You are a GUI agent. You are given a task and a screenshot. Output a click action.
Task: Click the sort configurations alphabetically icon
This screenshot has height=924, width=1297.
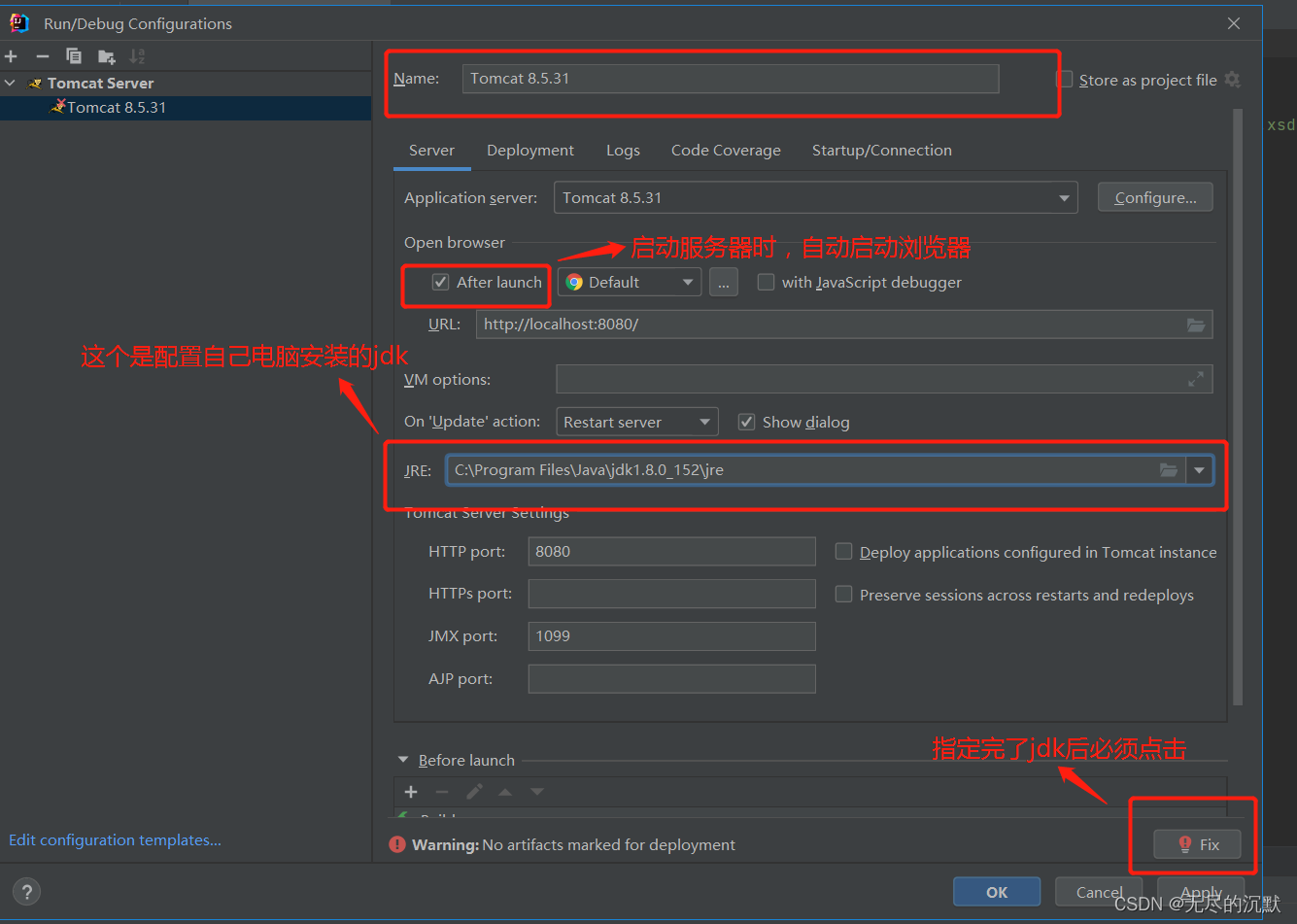click(x=137, y=56)
